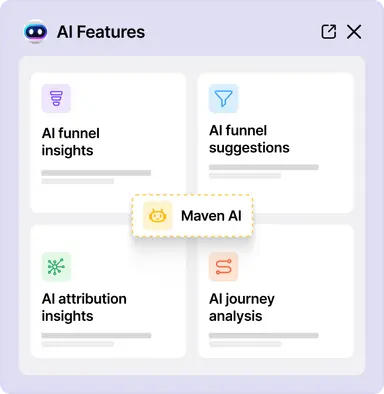Click the purple stacked funnel icon
Image resolution: width=384 pixels, height=394 pixels.
click(x=56, y=99)
